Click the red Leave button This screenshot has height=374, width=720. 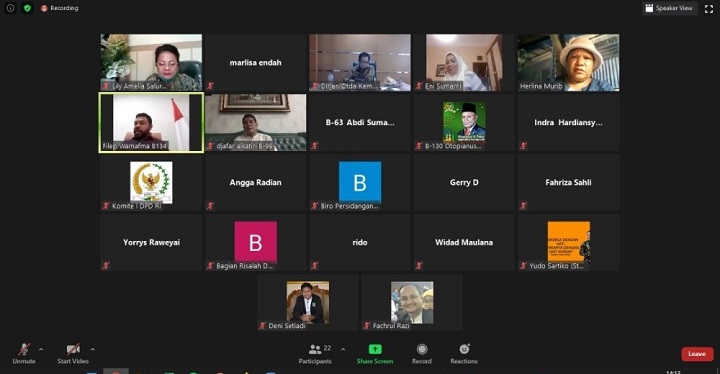coord(697,354)
